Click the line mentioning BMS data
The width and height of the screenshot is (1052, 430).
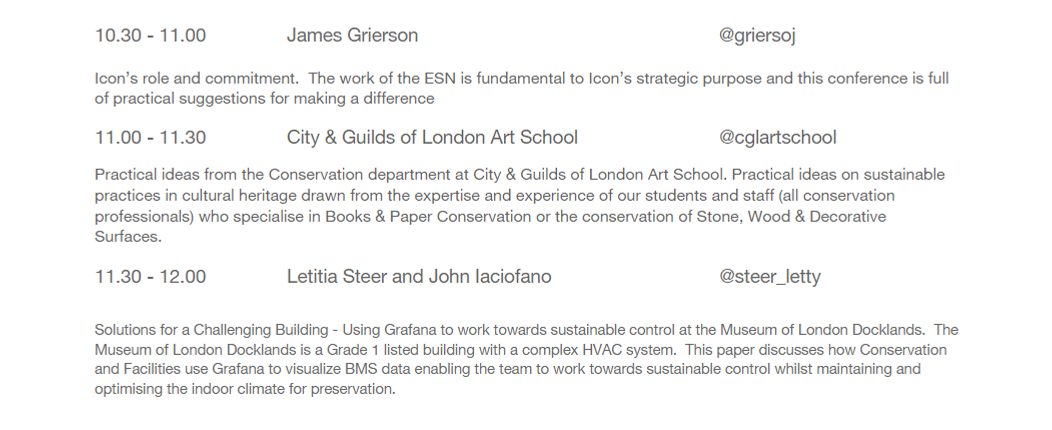507,369
